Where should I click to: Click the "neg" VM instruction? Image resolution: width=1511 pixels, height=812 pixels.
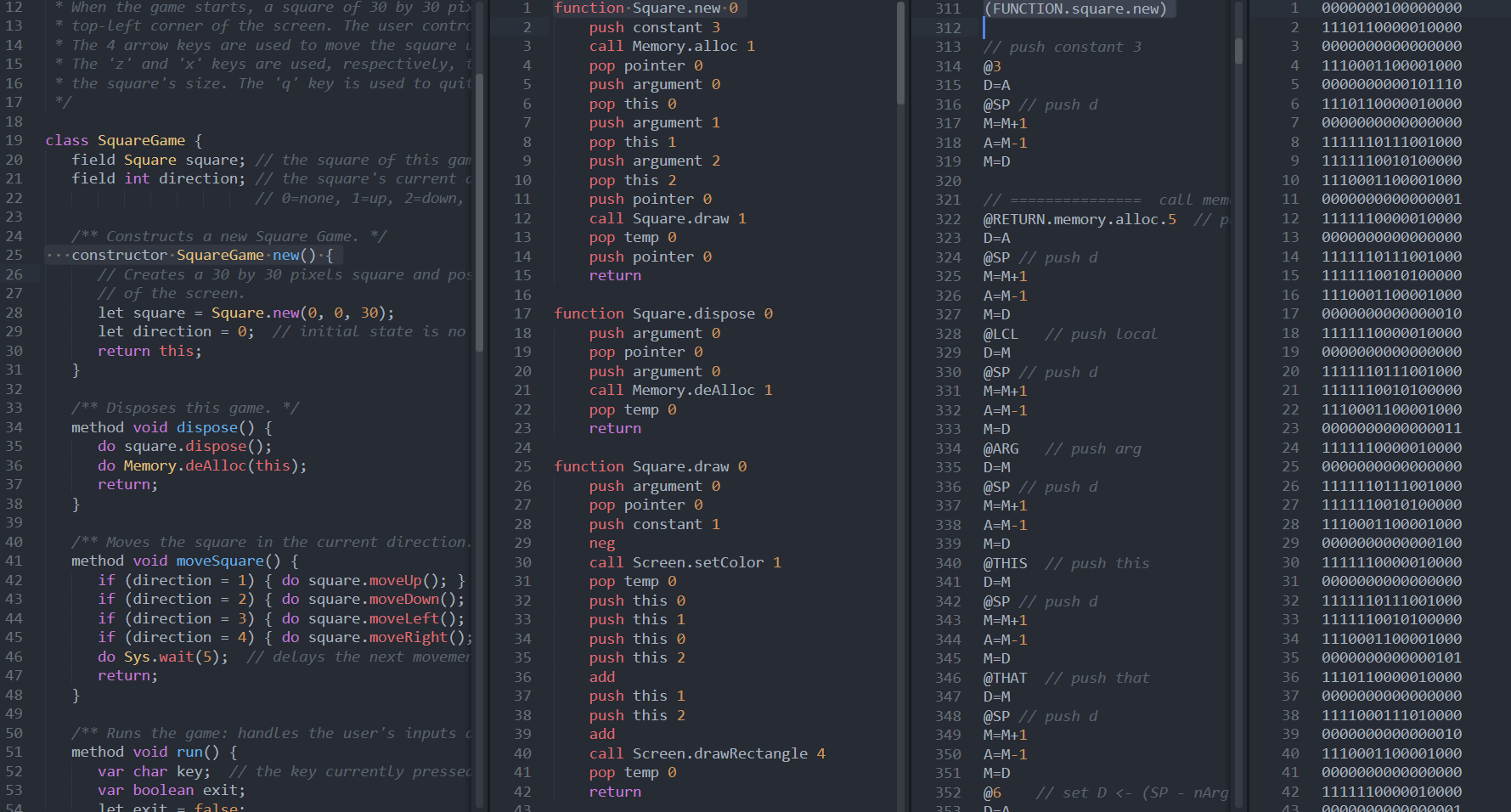(602, 543)
